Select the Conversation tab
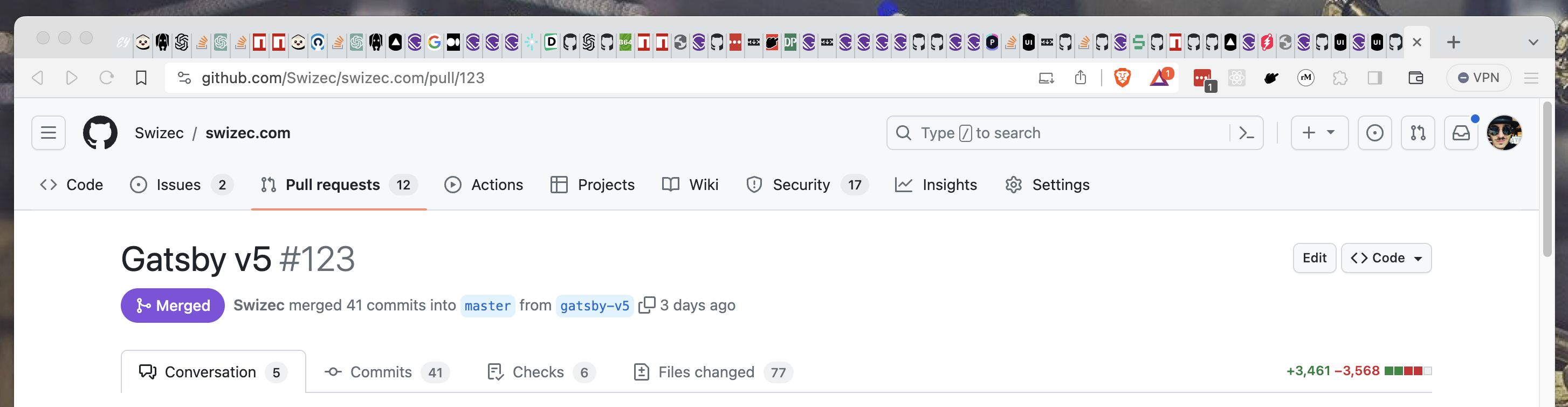This screenshot has width=1568, height=407. (x=214, y=372)
